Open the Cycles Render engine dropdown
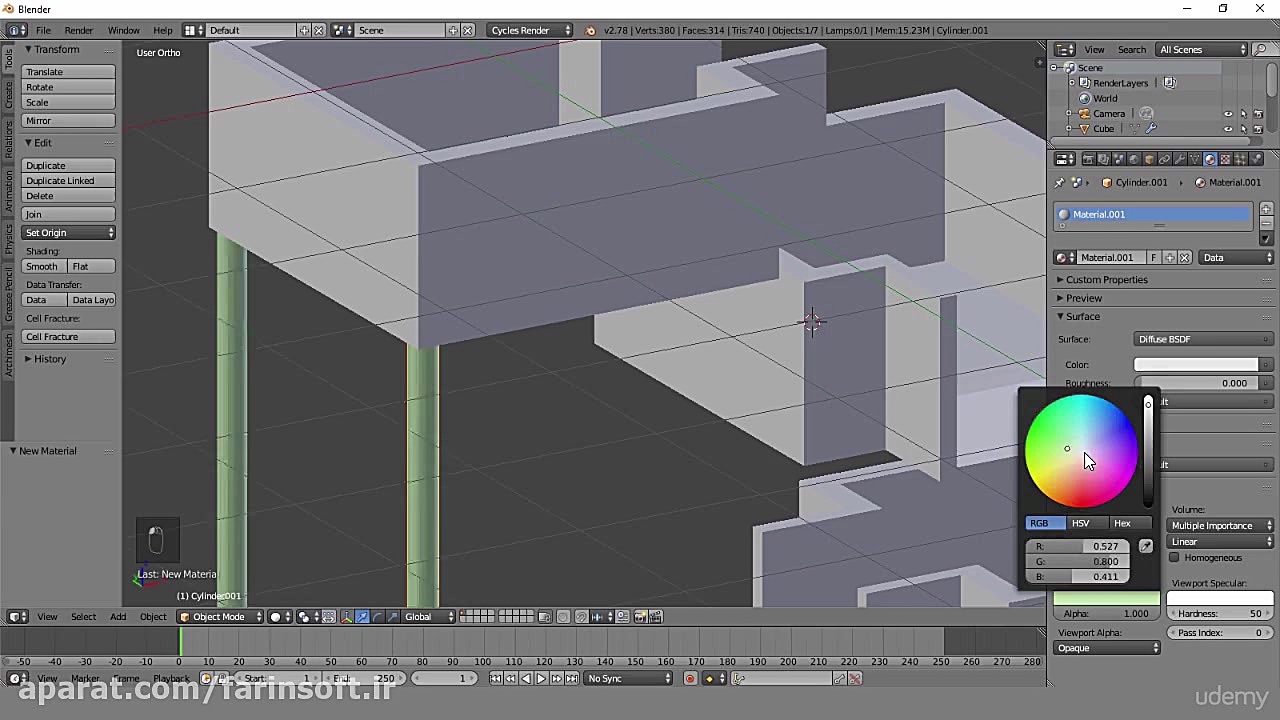The width and height of the screenshot is (1280, 720). 530,30
